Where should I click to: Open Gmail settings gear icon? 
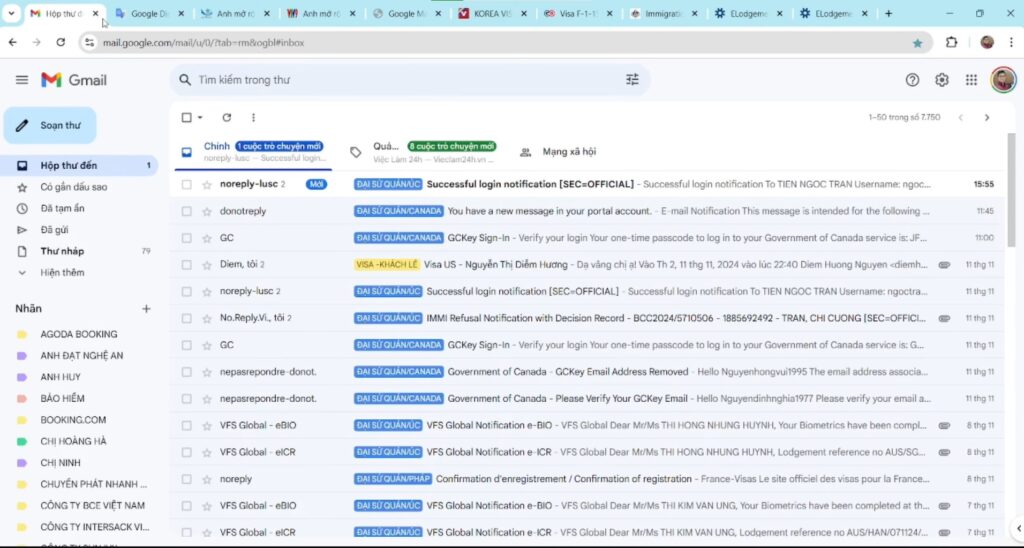click(941, 80)
